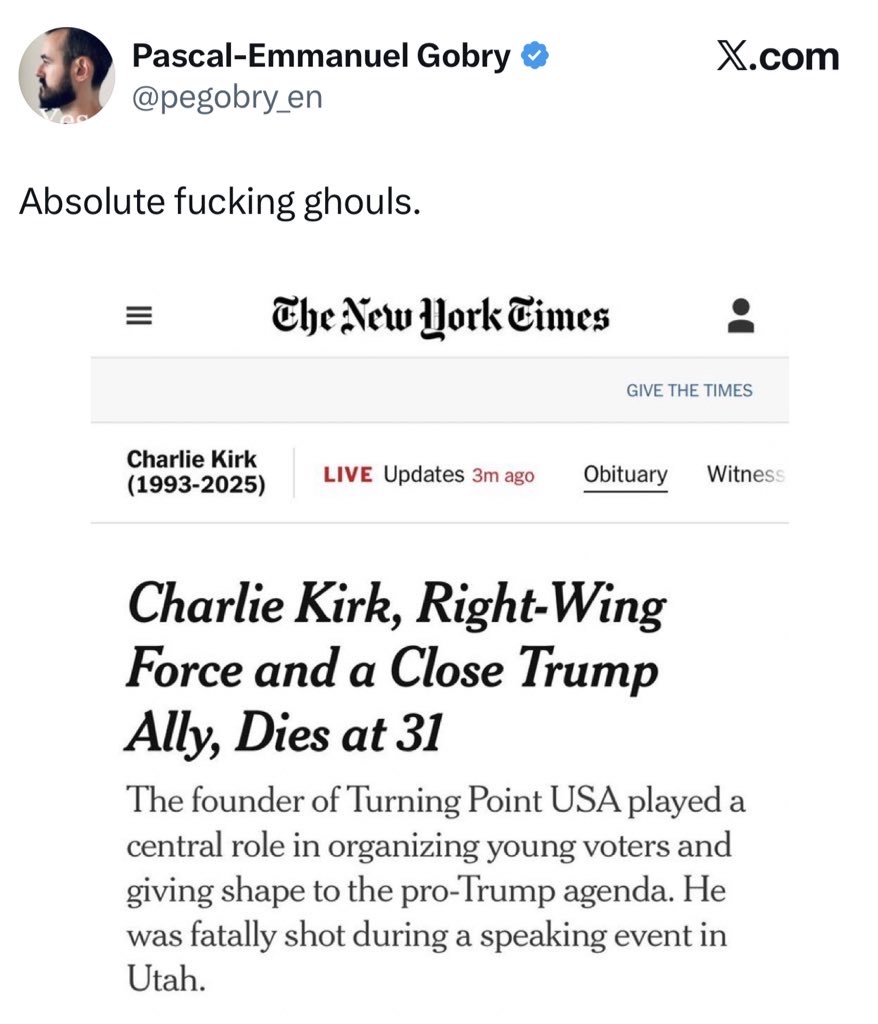Image resolution: width=878 pixels, height=1024 pixels.
Task: Follow the GIVE THE TIMES link
Action: point(689,390)
